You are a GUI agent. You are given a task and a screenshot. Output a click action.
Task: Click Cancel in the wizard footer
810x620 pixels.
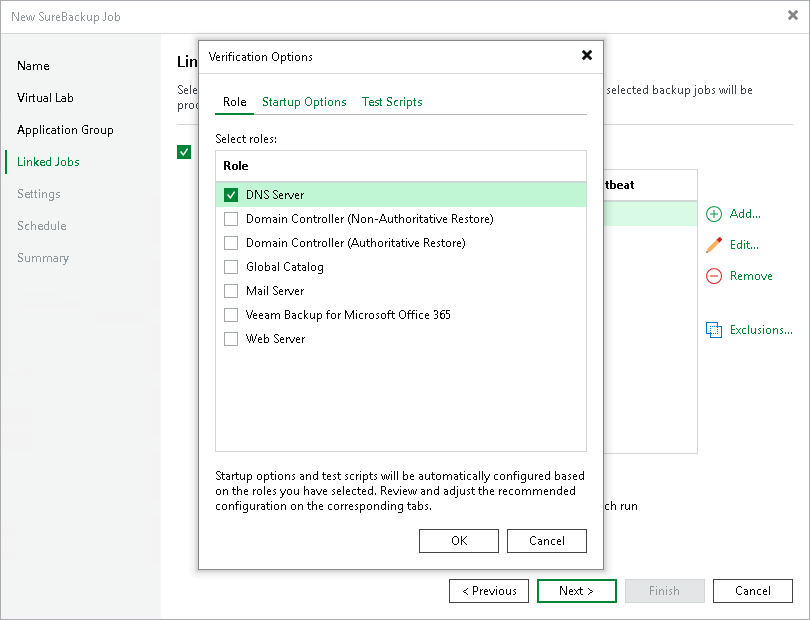(x=753, y=591)
